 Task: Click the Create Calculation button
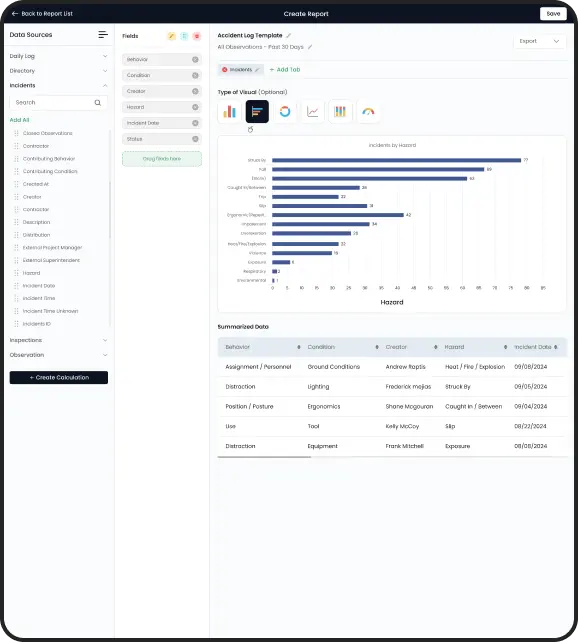pyautogui.click(x=59, y=378)
